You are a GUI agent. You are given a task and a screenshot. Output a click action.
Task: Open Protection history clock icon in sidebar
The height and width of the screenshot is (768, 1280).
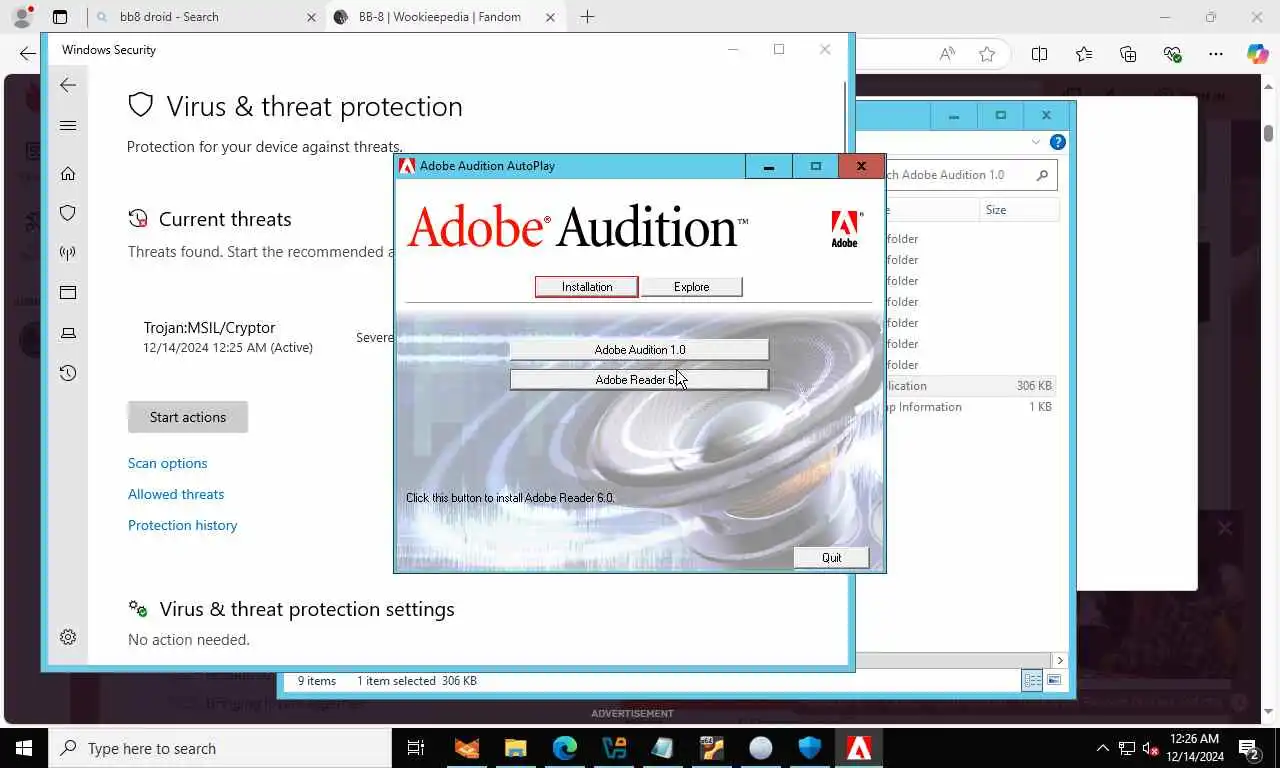68,373
